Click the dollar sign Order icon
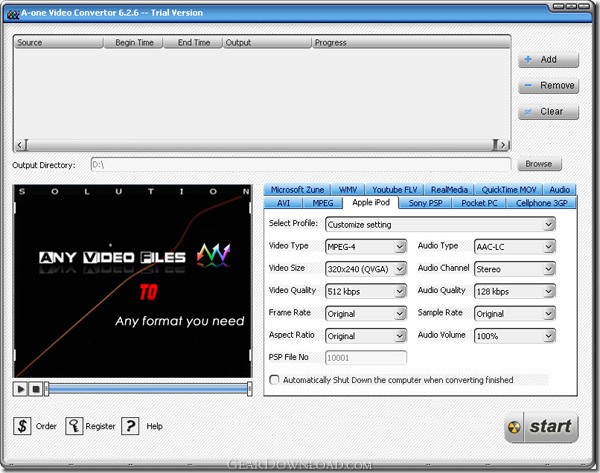 click(x=22, y=426)
